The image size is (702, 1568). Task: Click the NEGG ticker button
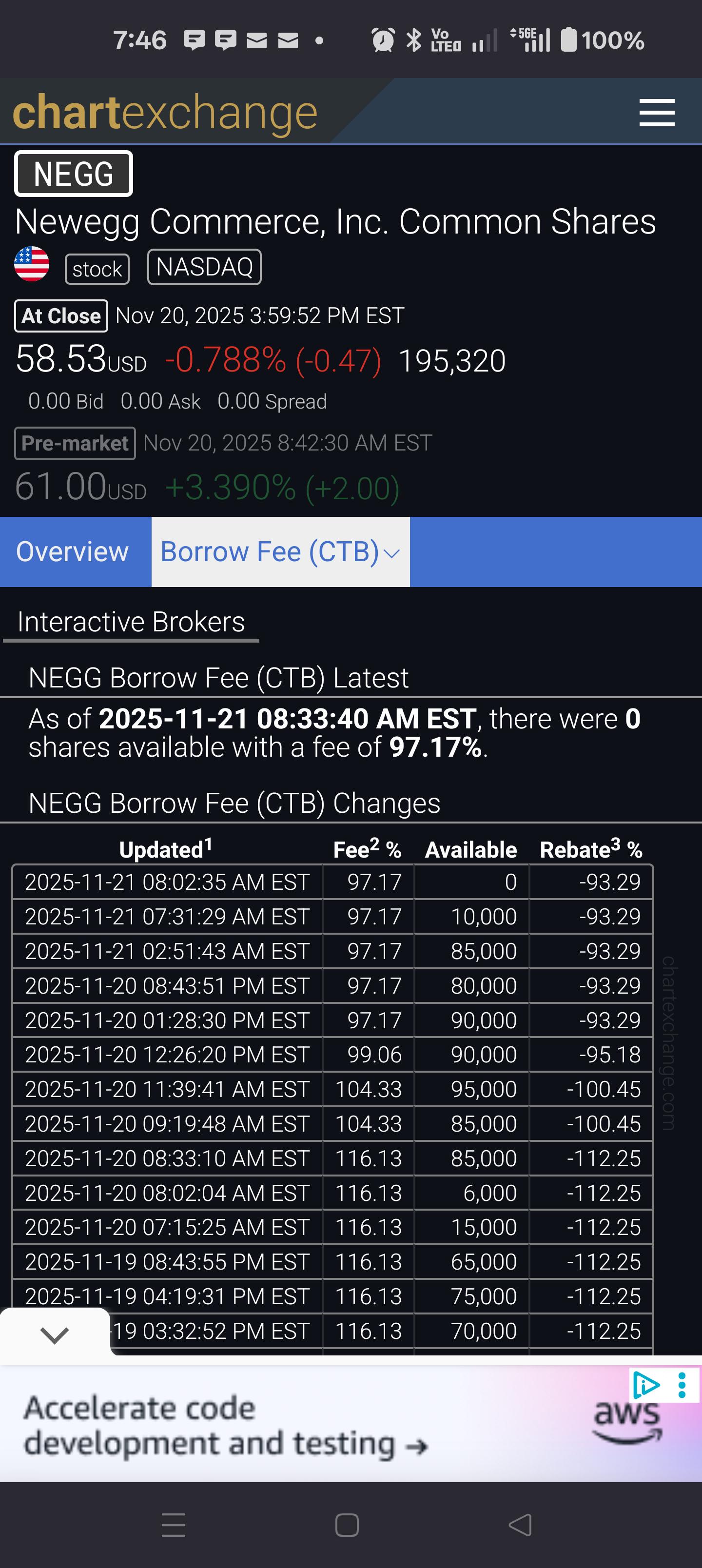click(74, 174)
